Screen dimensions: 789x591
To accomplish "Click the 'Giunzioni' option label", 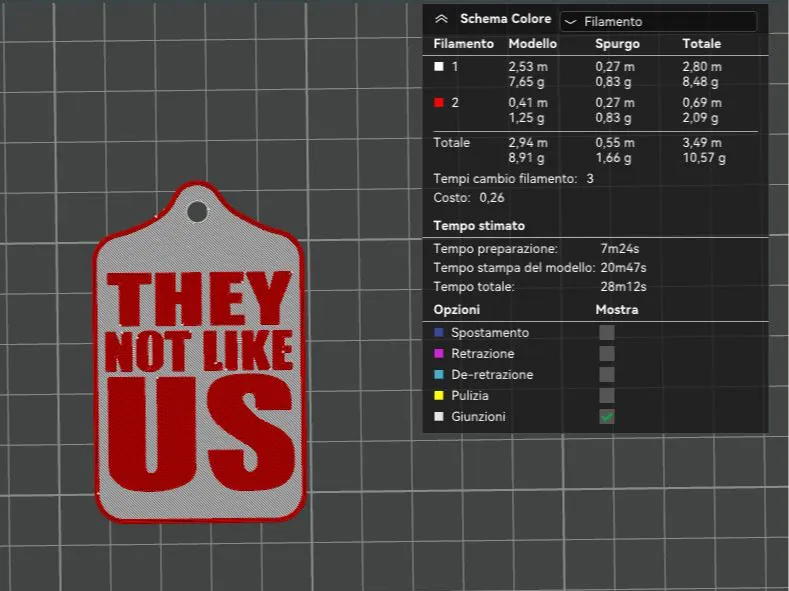I will pyautogui.click(x=478, y=416).
